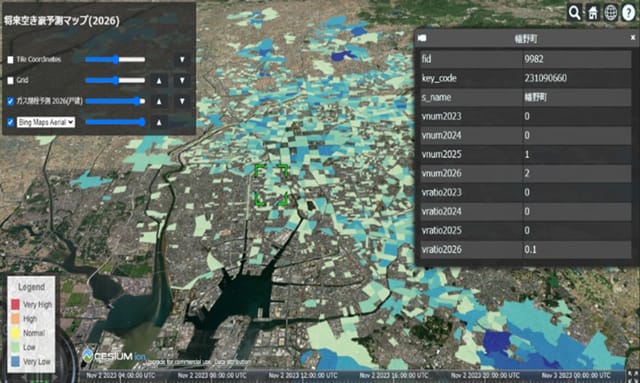The image size is (640, 383).
Task: Lower the 2026 gas prediction layer with down arrow
Action: (x=182, y=101)
